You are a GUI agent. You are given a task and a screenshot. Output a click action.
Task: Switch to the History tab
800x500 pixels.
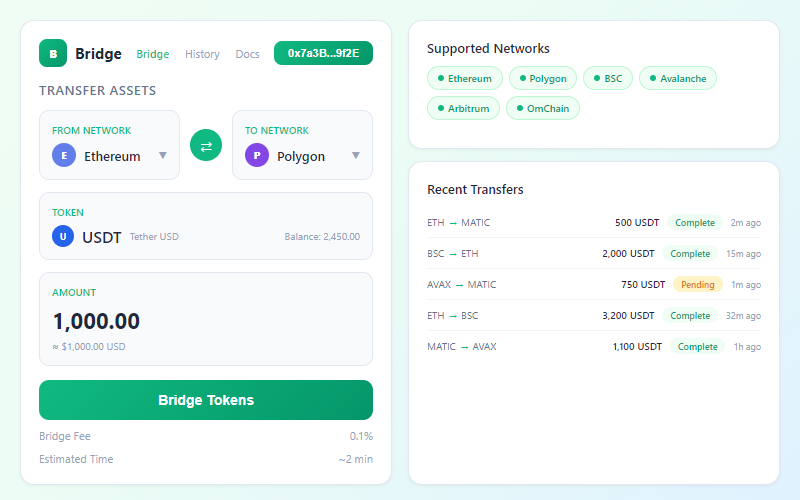(202, 54)
